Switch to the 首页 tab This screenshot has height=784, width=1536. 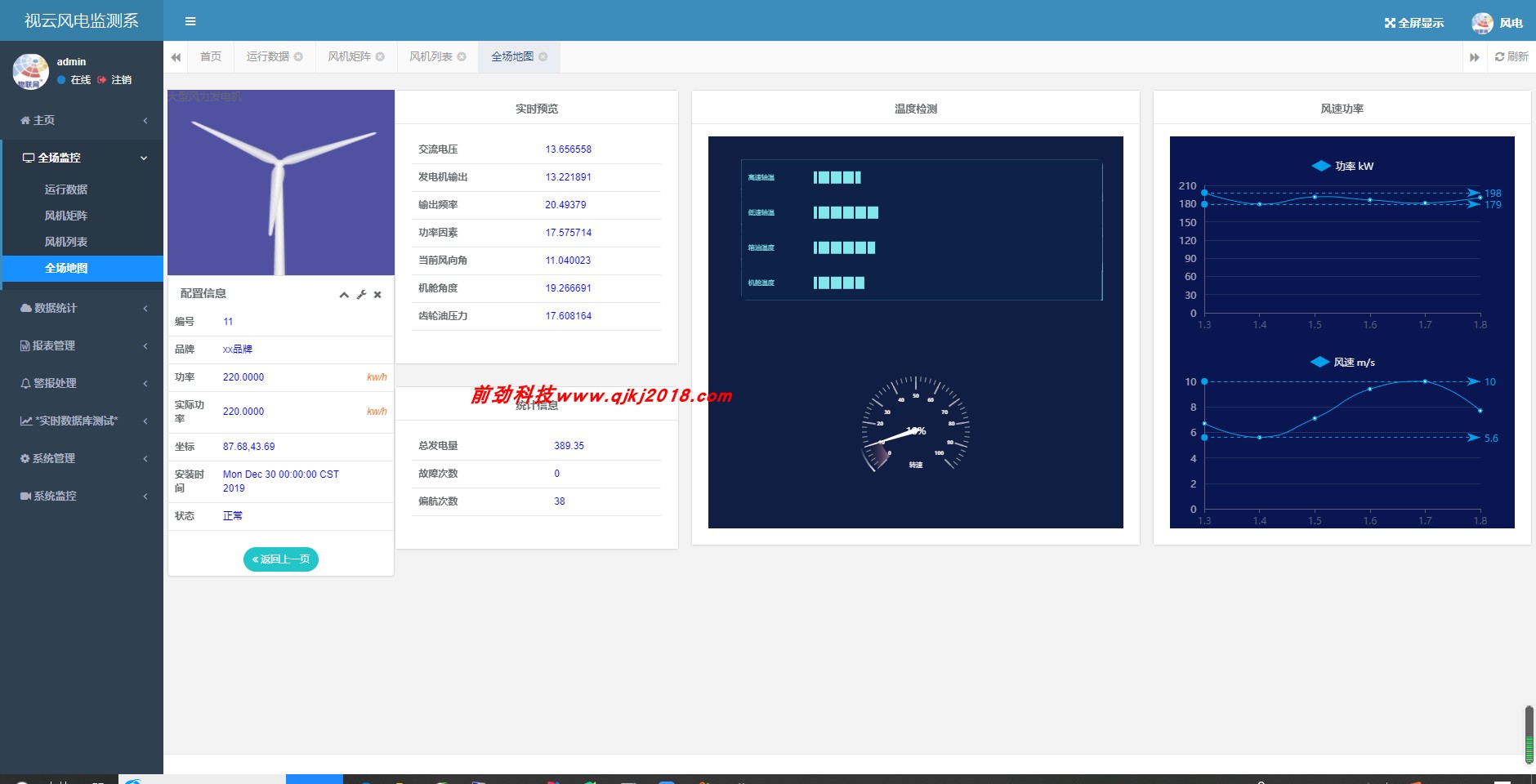210,56
